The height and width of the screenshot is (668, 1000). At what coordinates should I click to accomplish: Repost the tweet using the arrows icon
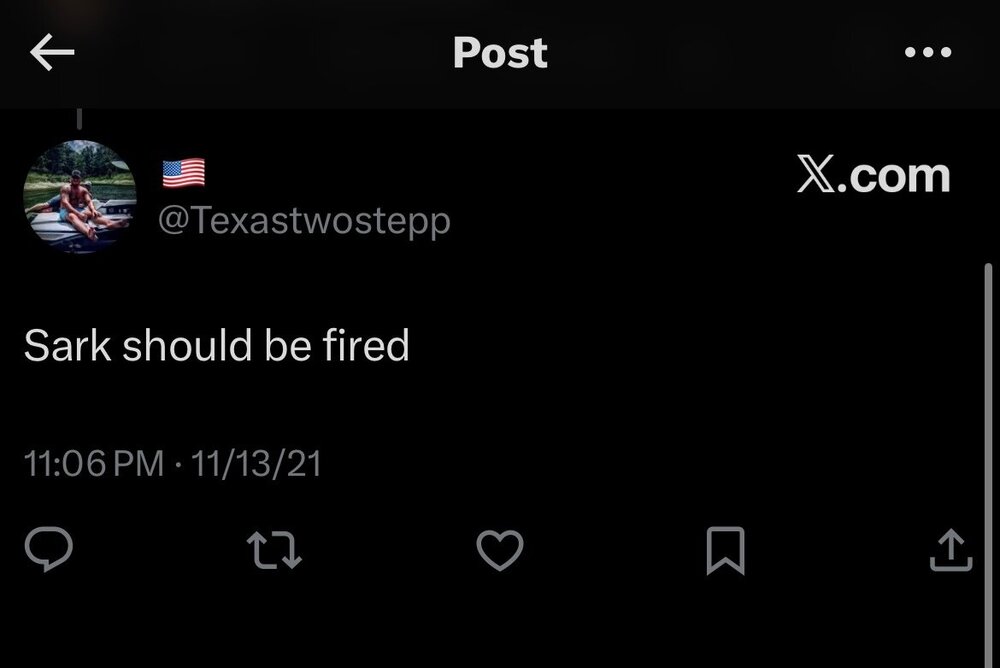point(275,550)
